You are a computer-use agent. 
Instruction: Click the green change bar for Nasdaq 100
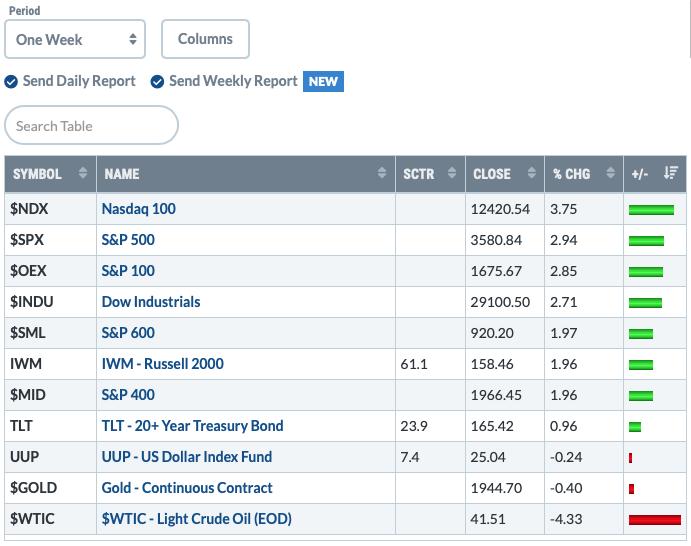click(651, 210)
